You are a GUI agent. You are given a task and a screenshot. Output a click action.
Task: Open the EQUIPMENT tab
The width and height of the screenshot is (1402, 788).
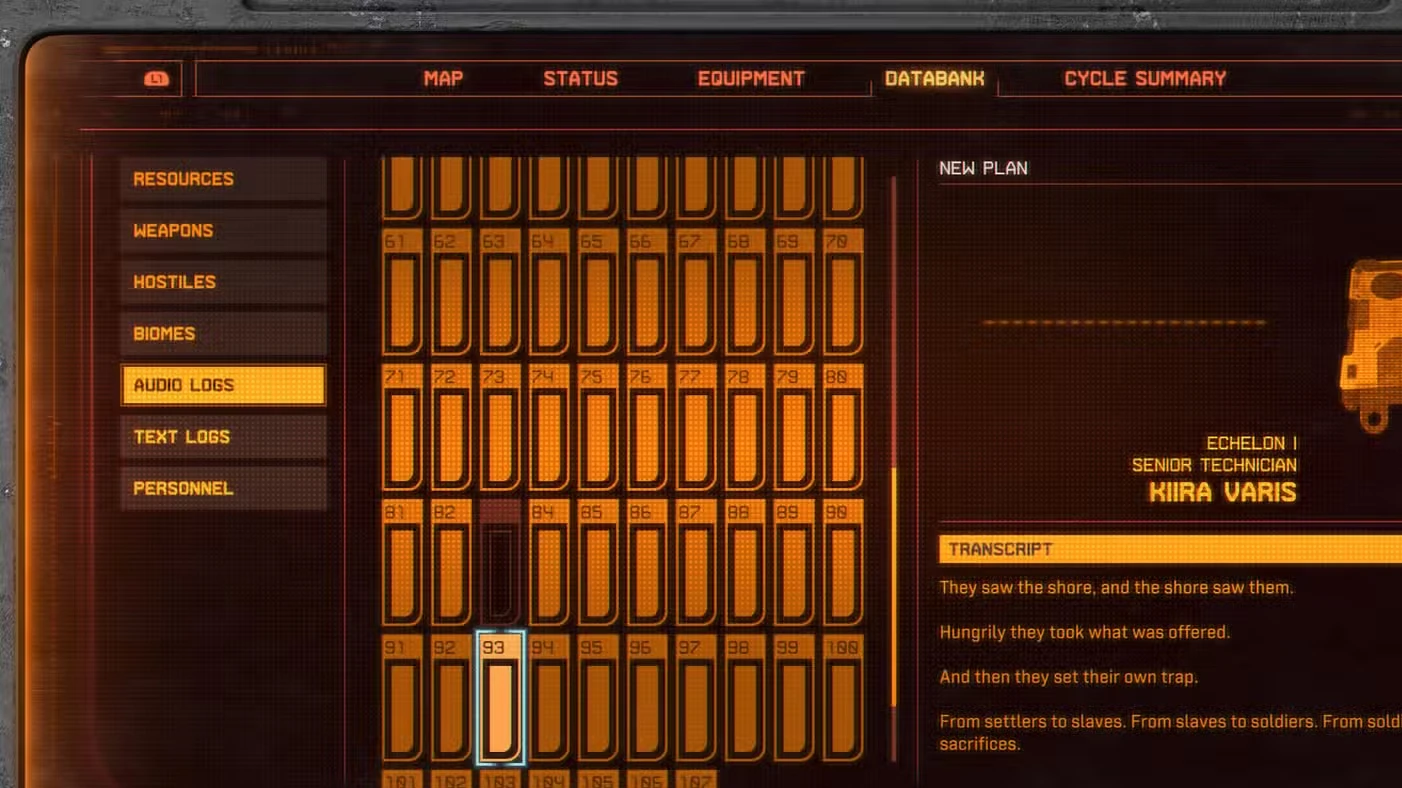(751, 79)
